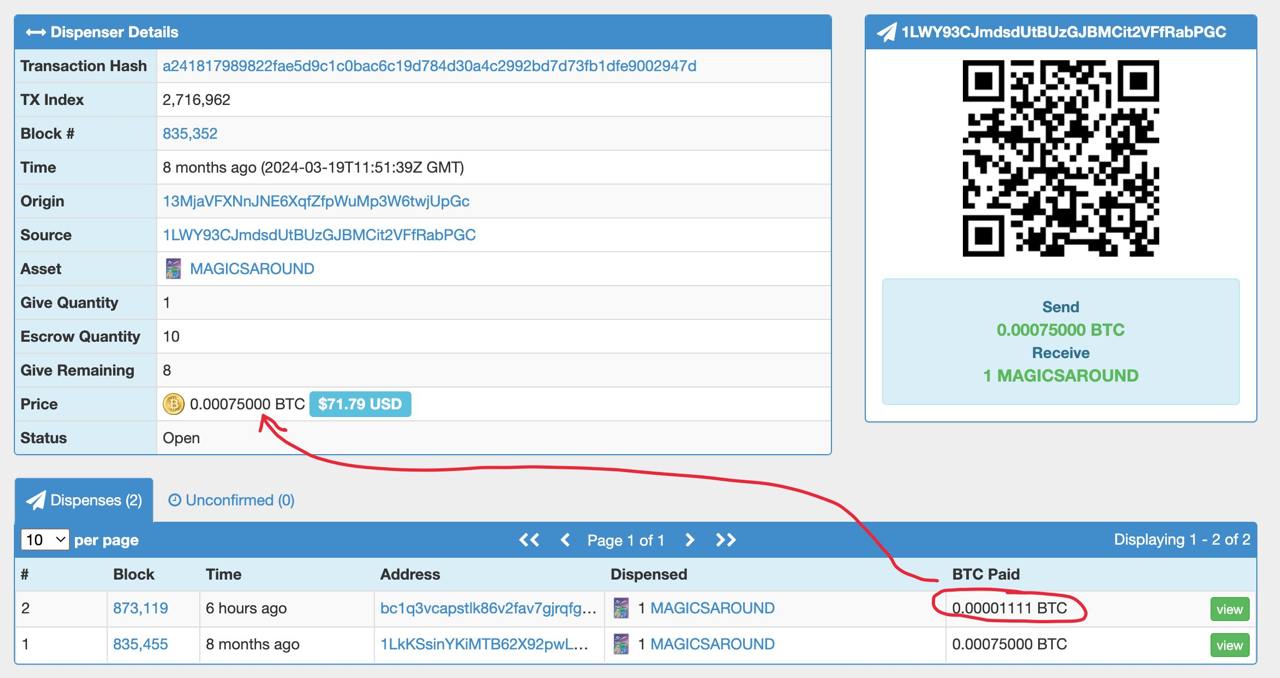Go to next page arrow
This screenshot has height=678, width=1280.
(689, 540)
